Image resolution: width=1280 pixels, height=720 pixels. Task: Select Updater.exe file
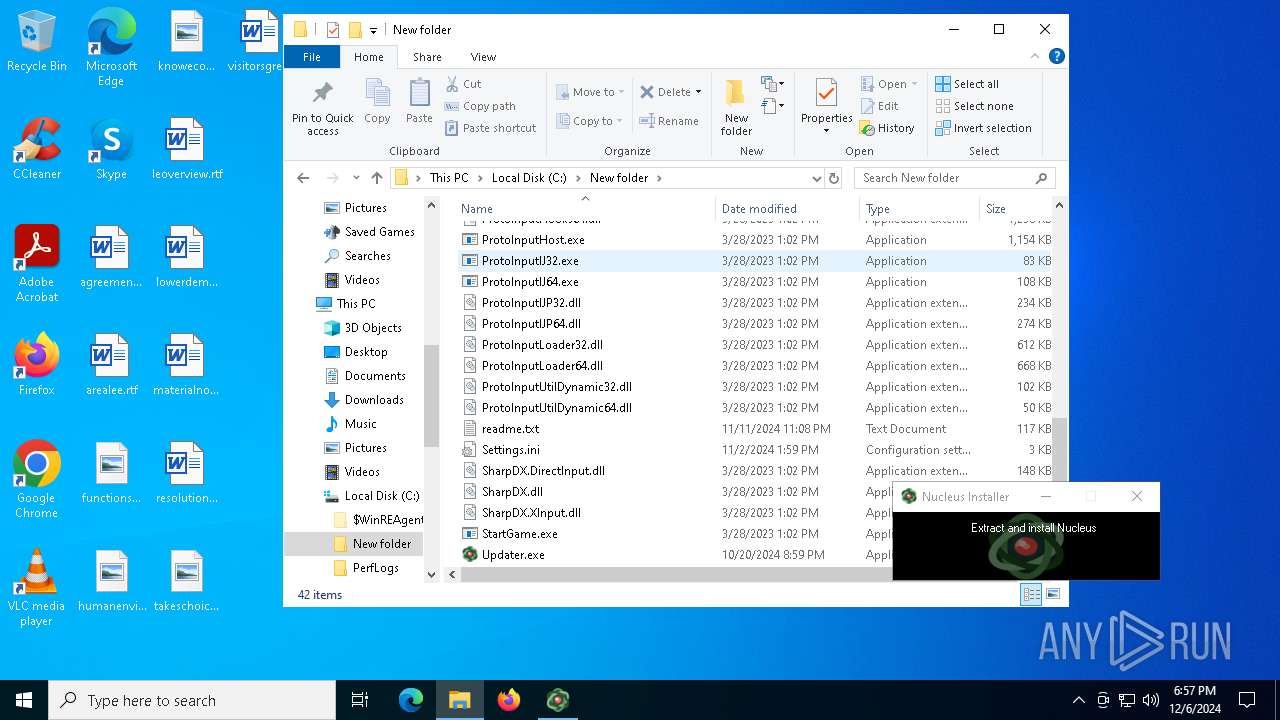tap(513, 555)
